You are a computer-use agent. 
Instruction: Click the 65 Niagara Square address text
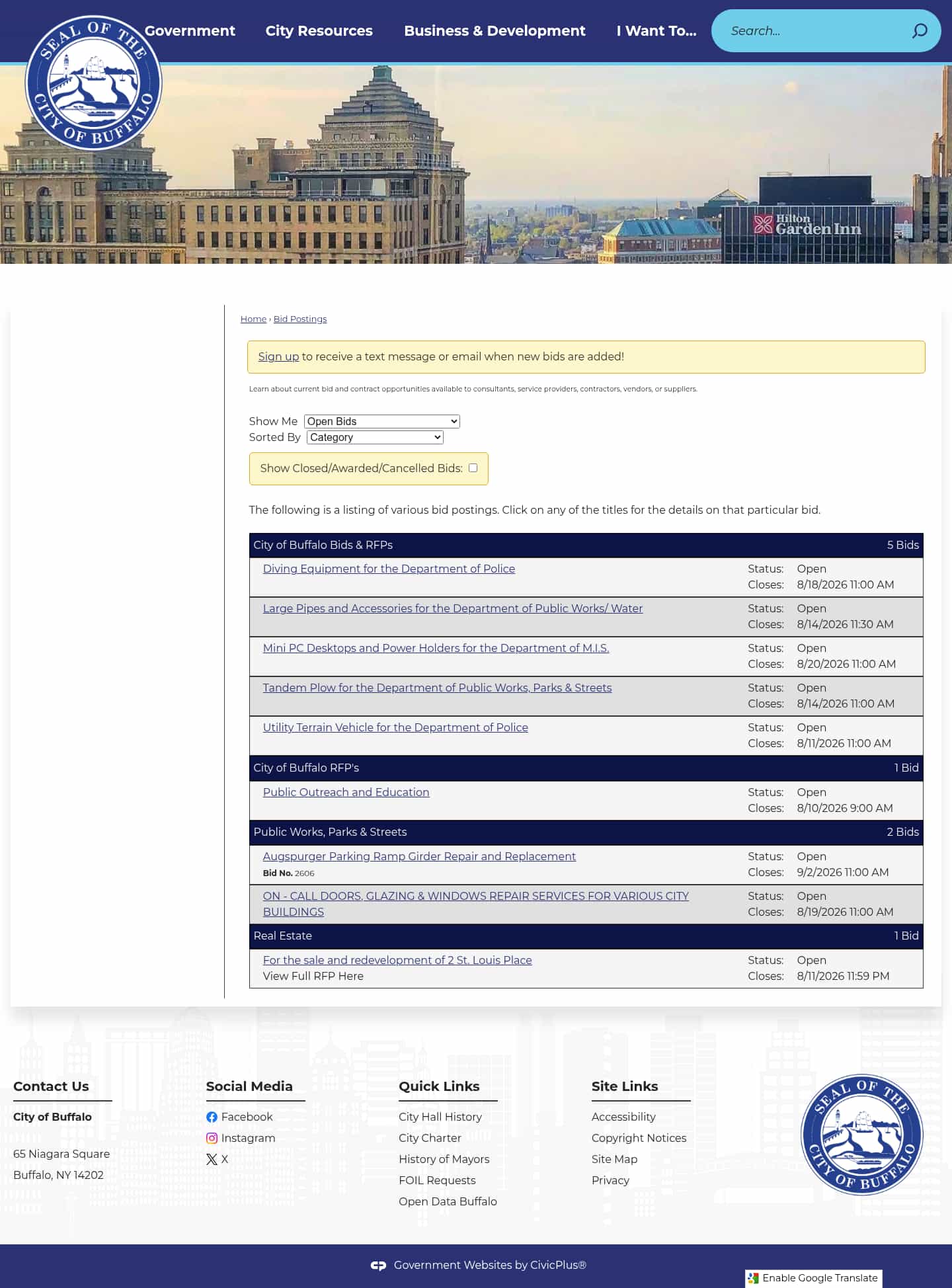(x=61, y=1154)
